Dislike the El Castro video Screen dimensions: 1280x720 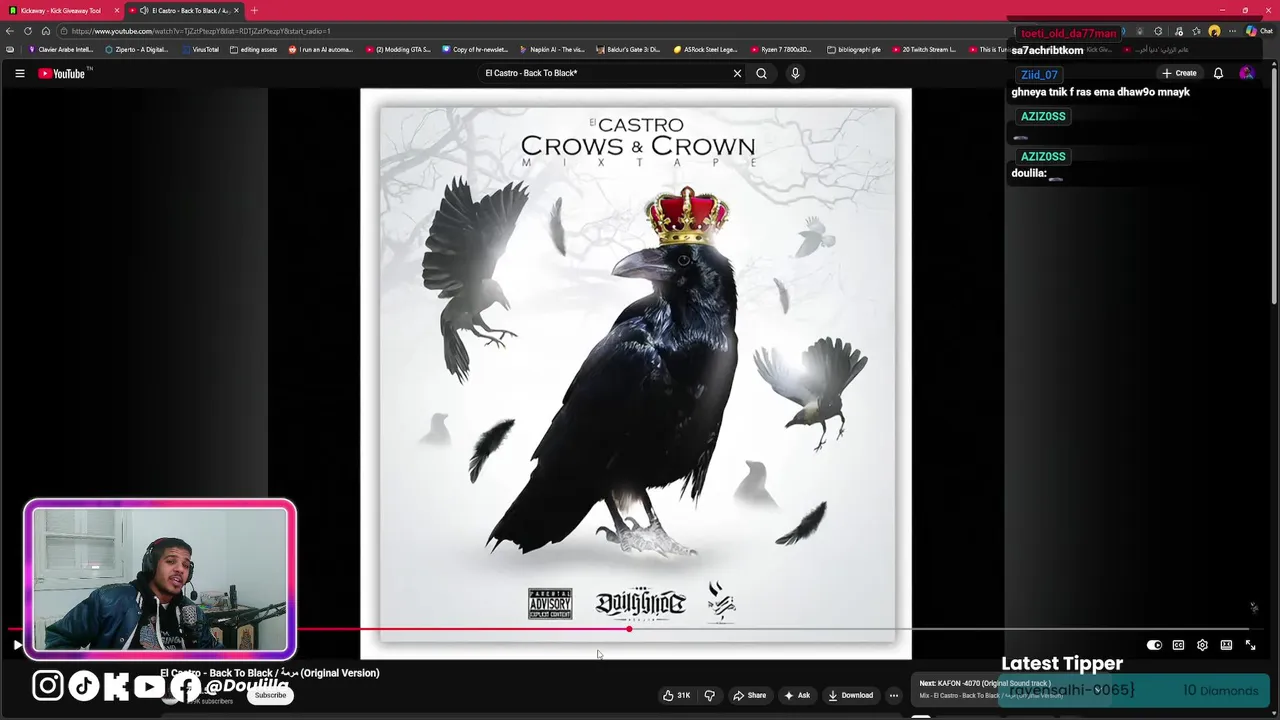(710, 695)
